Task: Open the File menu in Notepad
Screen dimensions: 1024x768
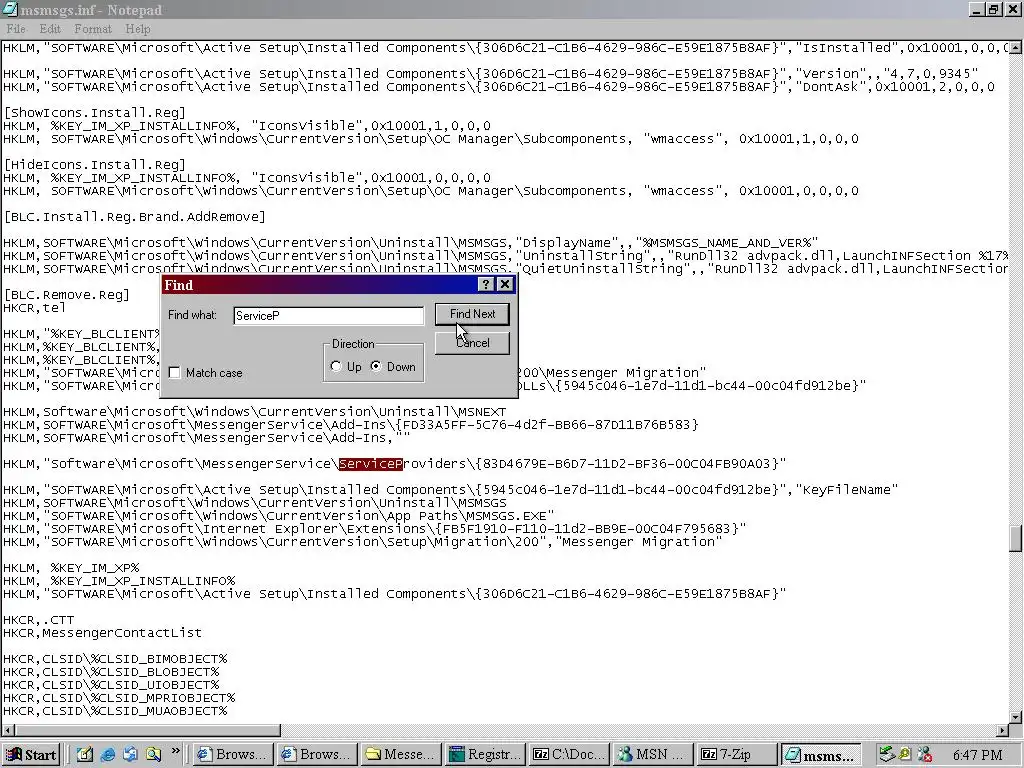Action: 16,29
